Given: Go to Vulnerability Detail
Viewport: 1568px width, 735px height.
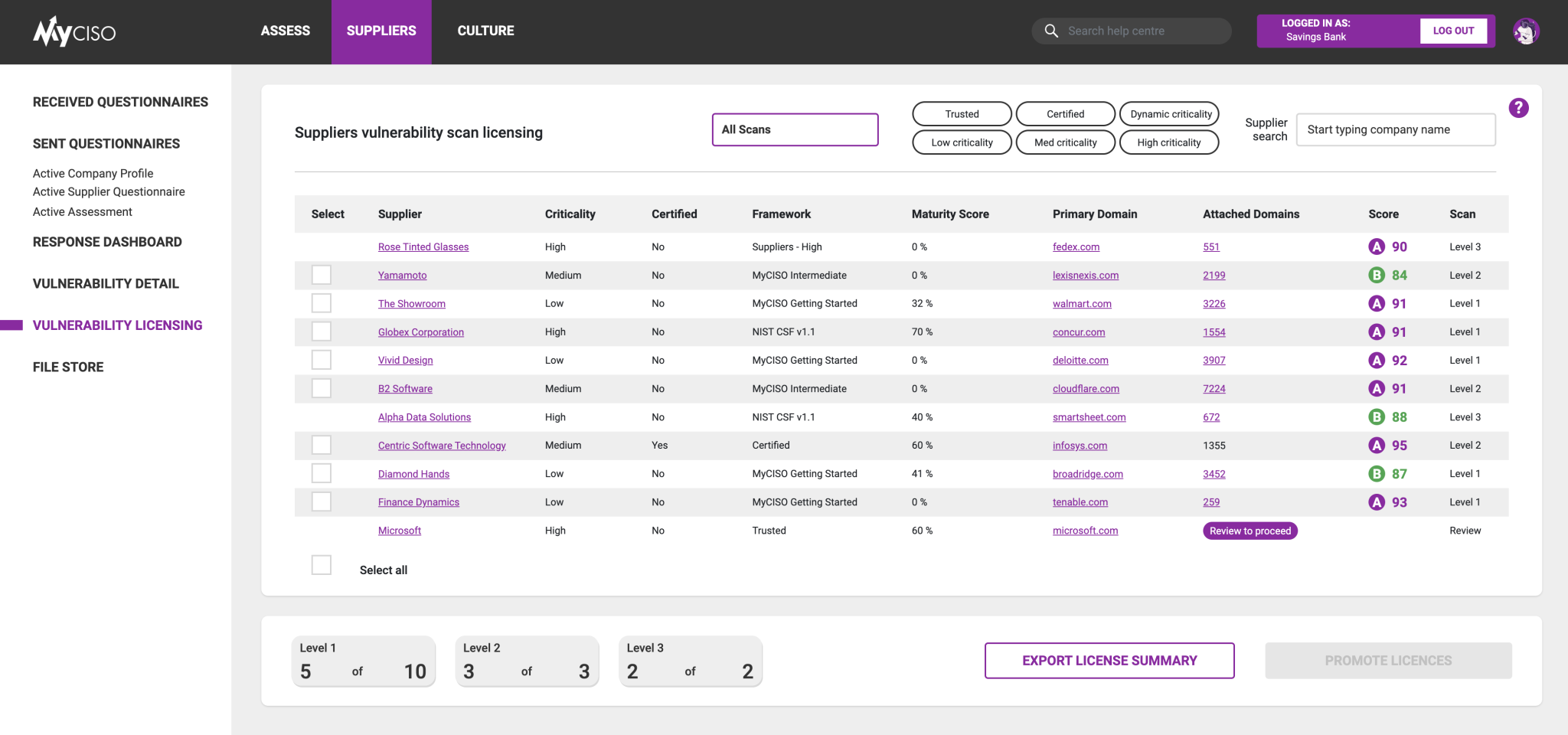Looking at the screenshot, I should point(106,283).
